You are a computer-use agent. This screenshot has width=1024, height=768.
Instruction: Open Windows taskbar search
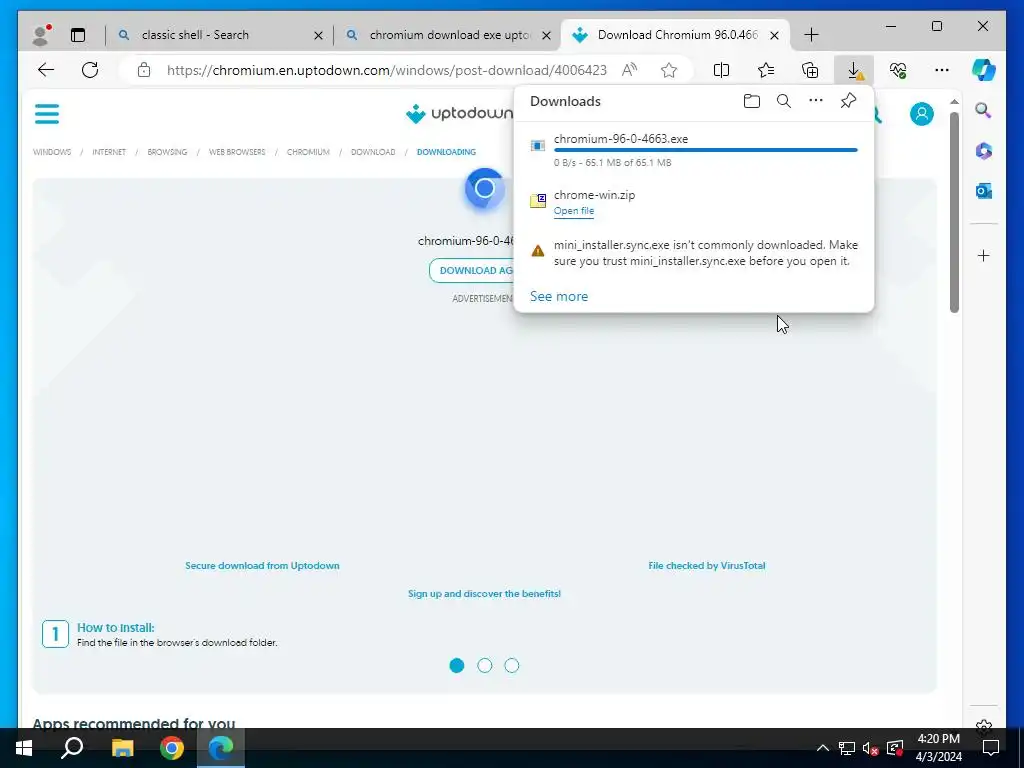click(x=72, y=748)
